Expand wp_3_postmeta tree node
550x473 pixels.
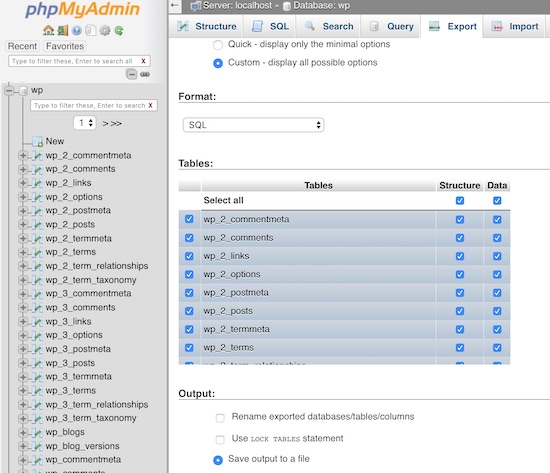click(23, 349)
